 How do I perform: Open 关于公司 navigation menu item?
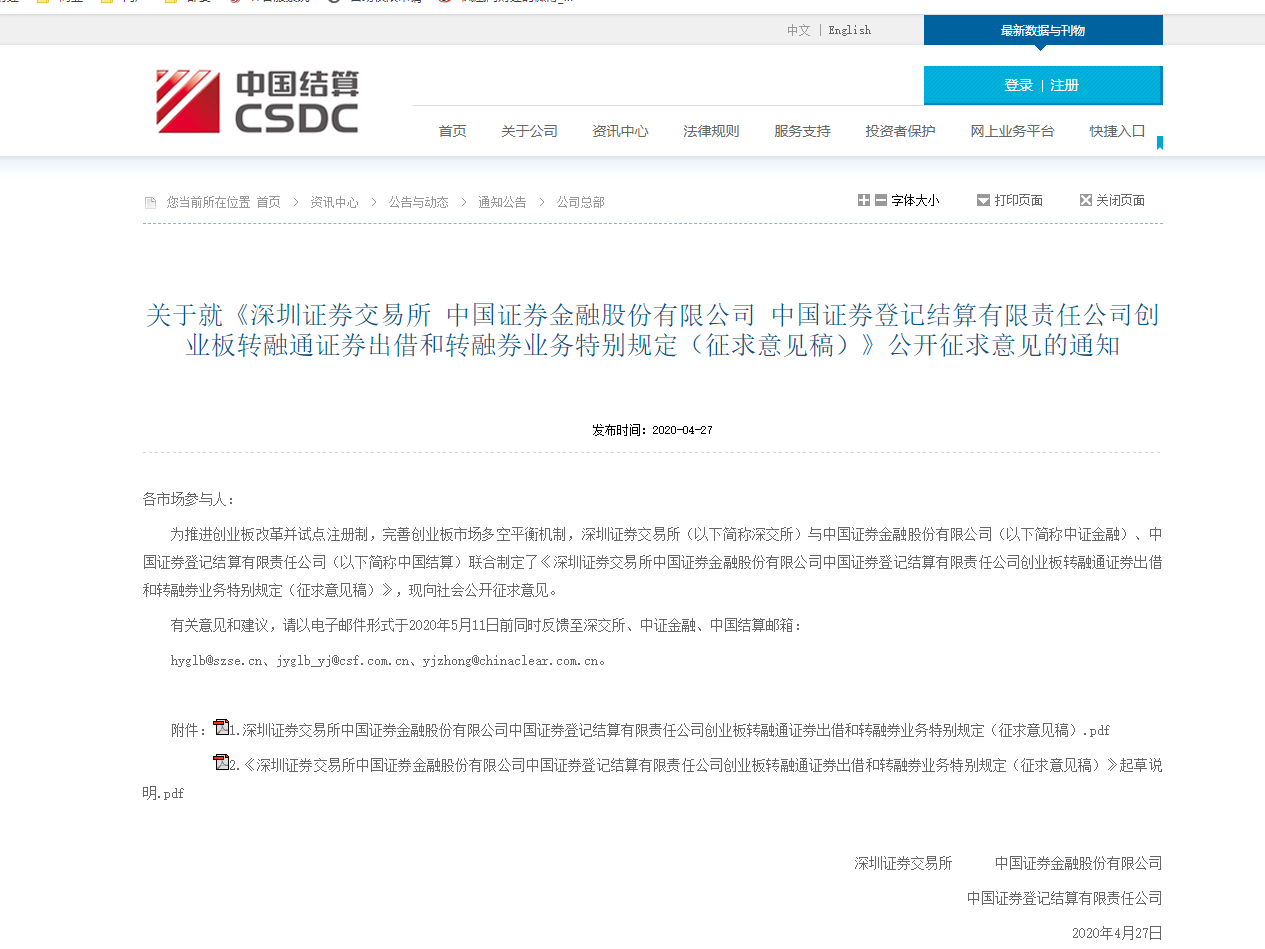(529, 131)
